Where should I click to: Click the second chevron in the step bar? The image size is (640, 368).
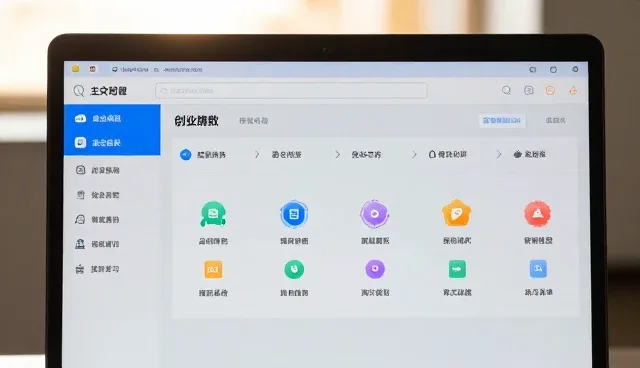pyautogui.click(x=337, y=155)
